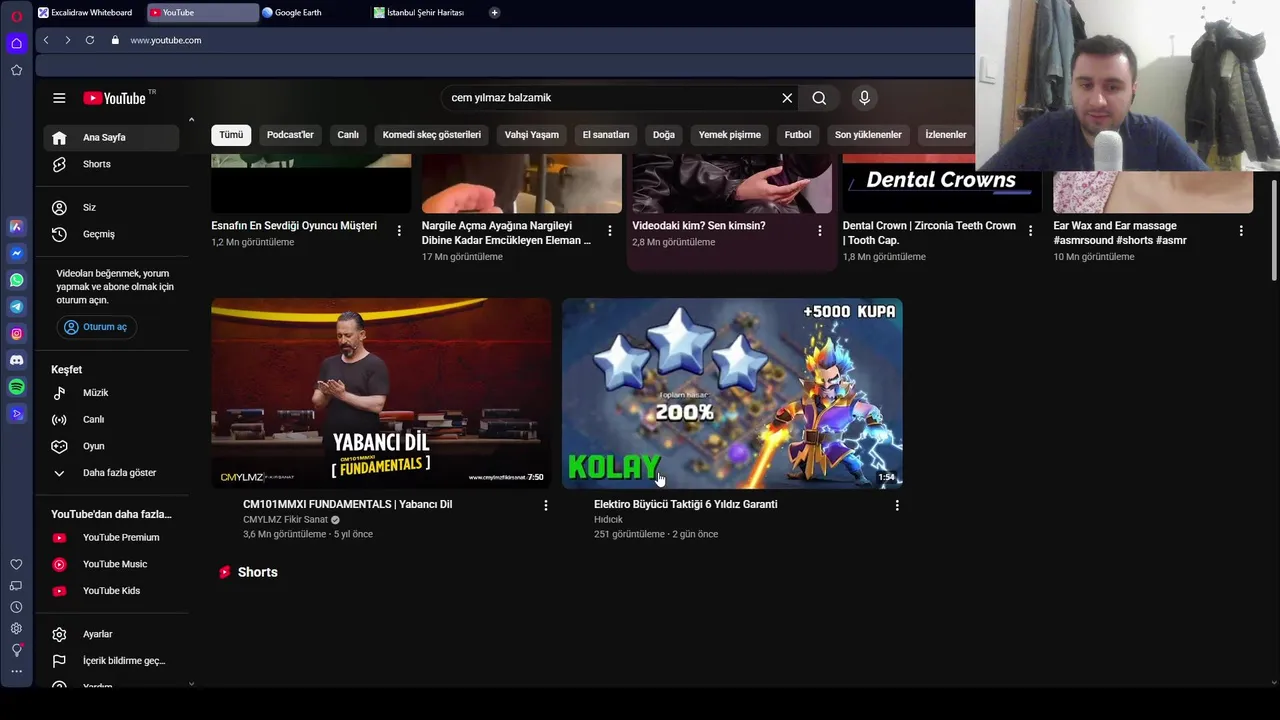The height and width of the screenshot is (720, 1280).
Task: Open the YouTube hamburger guide menu
Action: [x=59, y=98]
